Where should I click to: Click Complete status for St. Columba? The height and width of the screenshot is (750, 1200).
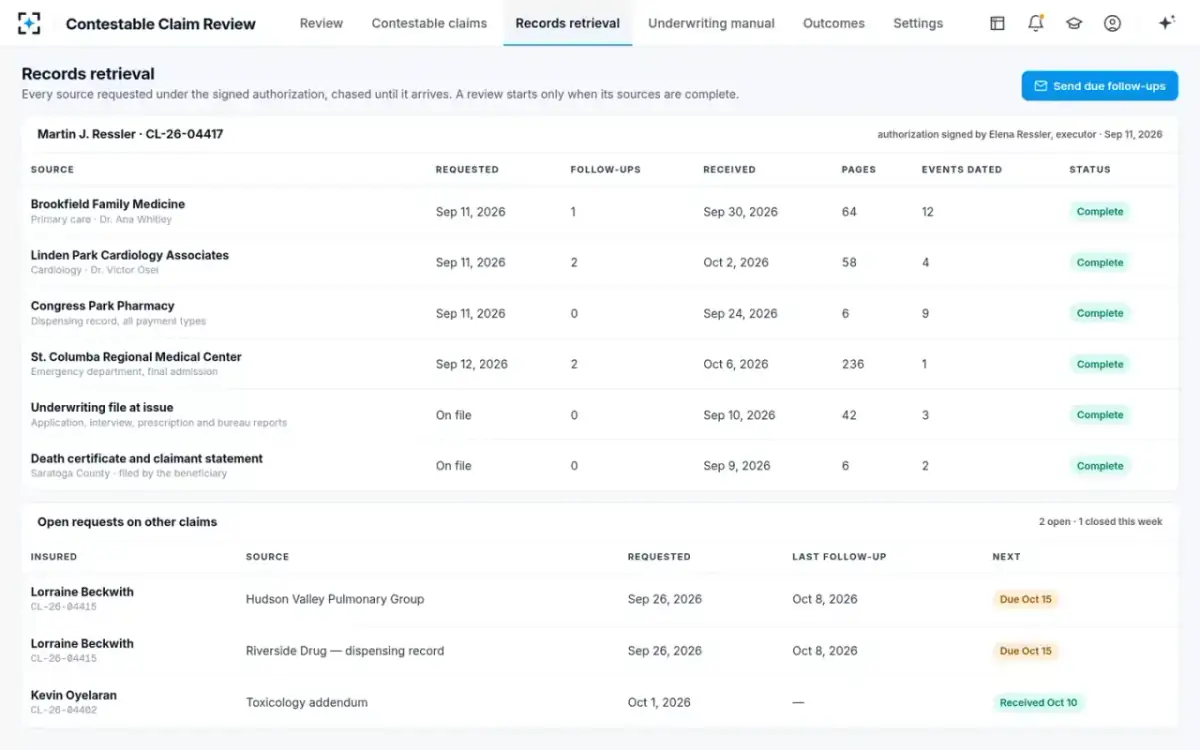(1100, 364)
